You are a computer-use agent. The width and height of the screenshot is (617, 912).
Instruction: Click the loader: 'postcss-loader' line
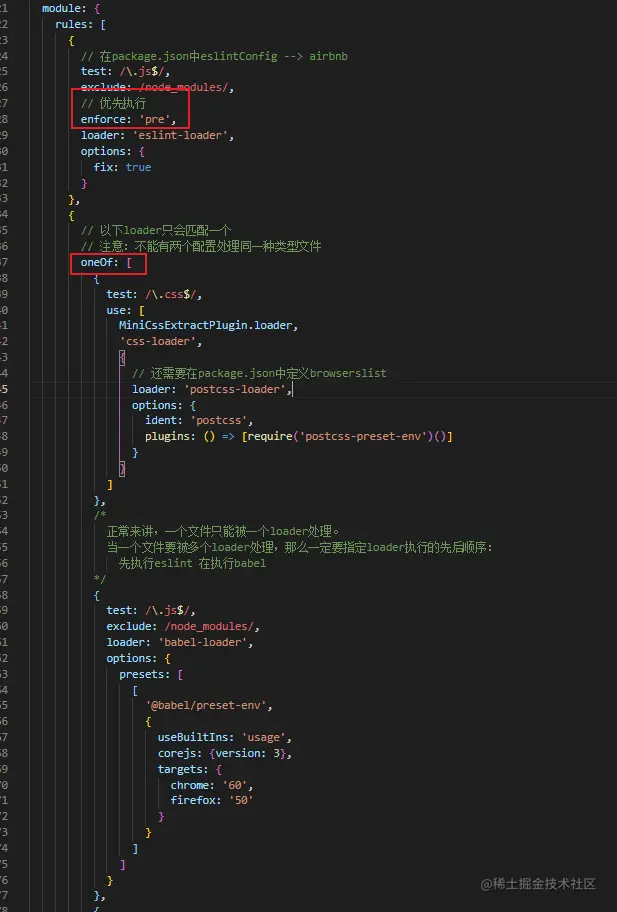click(x=212, y=390)
